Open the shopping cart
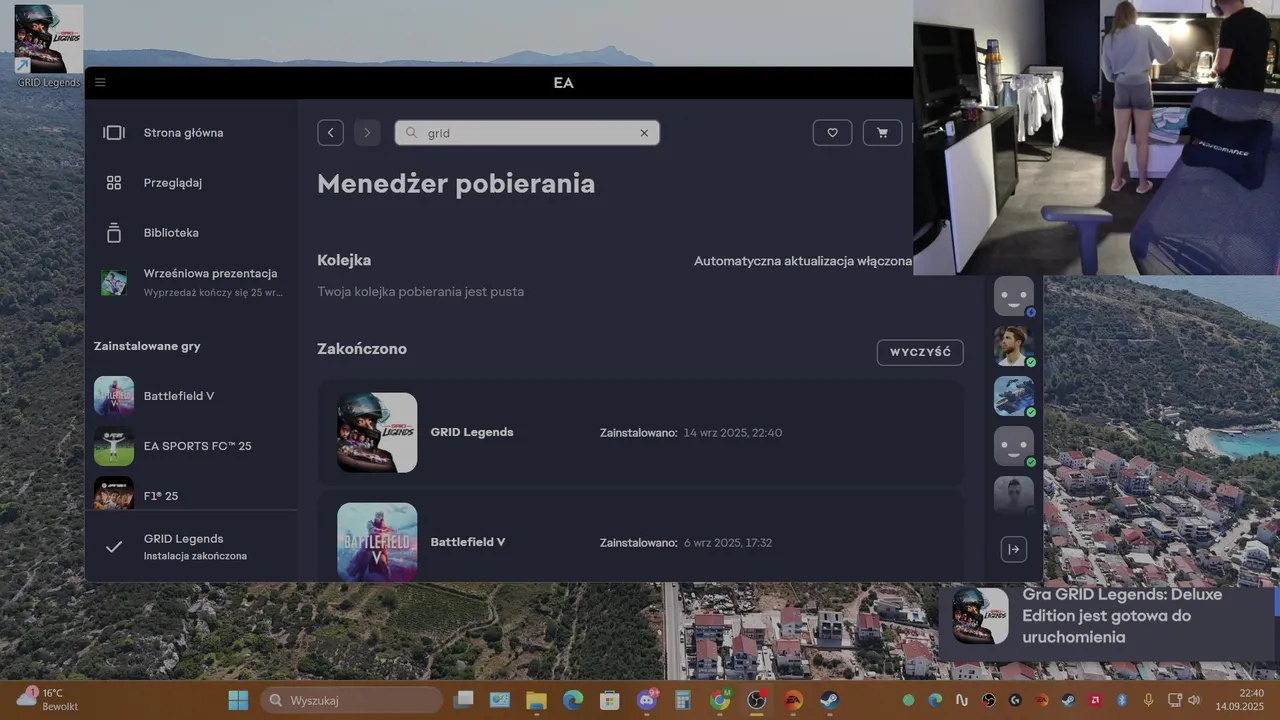The height and width of the screenshot is (720, 1280). [882, 132]
